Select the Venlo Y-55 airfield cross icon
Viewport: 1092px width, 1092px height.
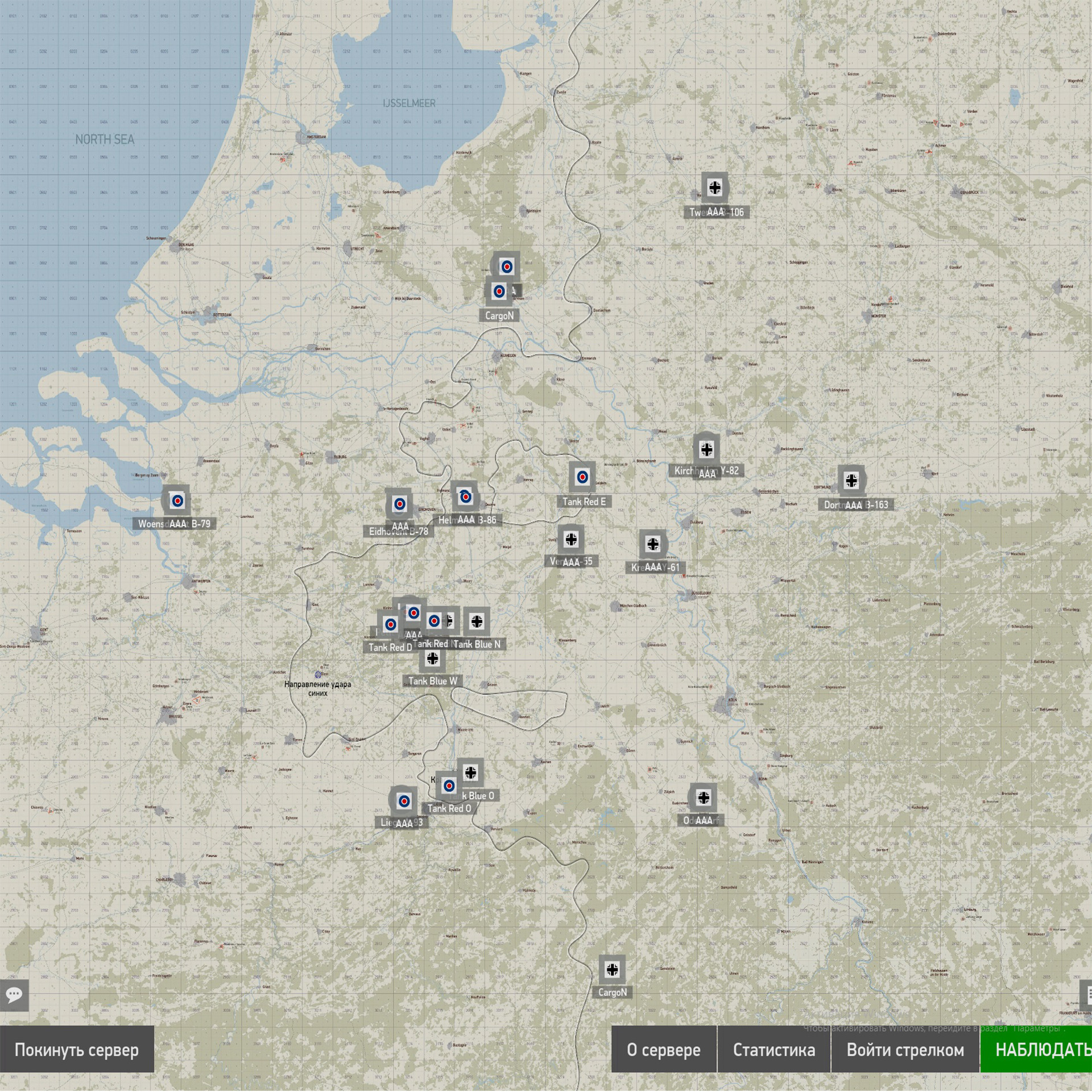pos(571,538)
